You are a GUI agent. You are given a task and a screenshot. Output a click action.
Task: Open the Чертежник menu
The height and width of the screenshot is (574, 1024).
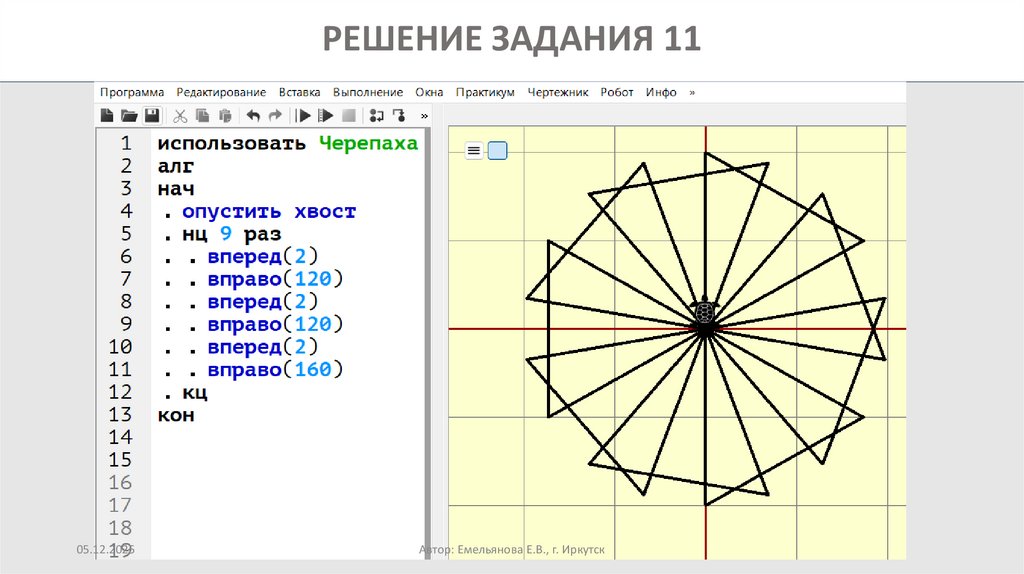(558, 92)
